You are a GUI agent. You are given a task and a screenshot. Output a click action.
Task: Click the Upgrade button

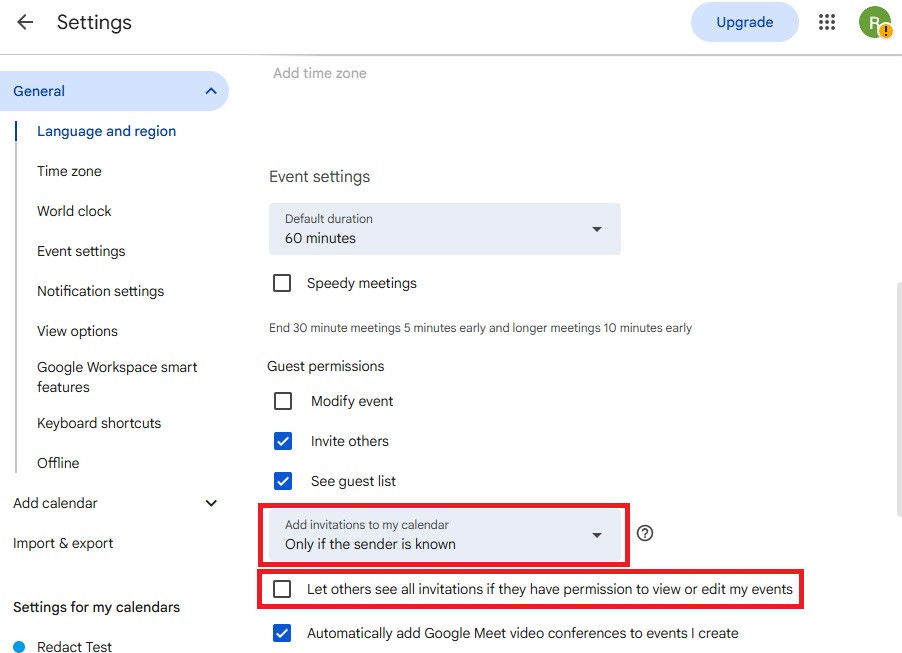click(744, 22)
